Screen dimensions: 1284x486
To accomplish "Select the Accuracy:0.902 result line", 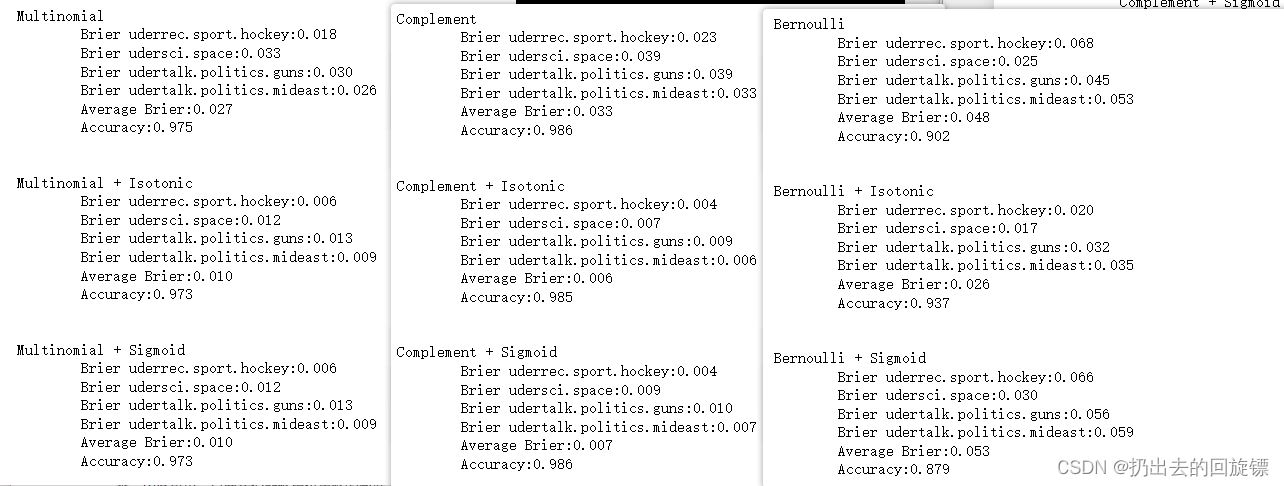I will 894,137.
